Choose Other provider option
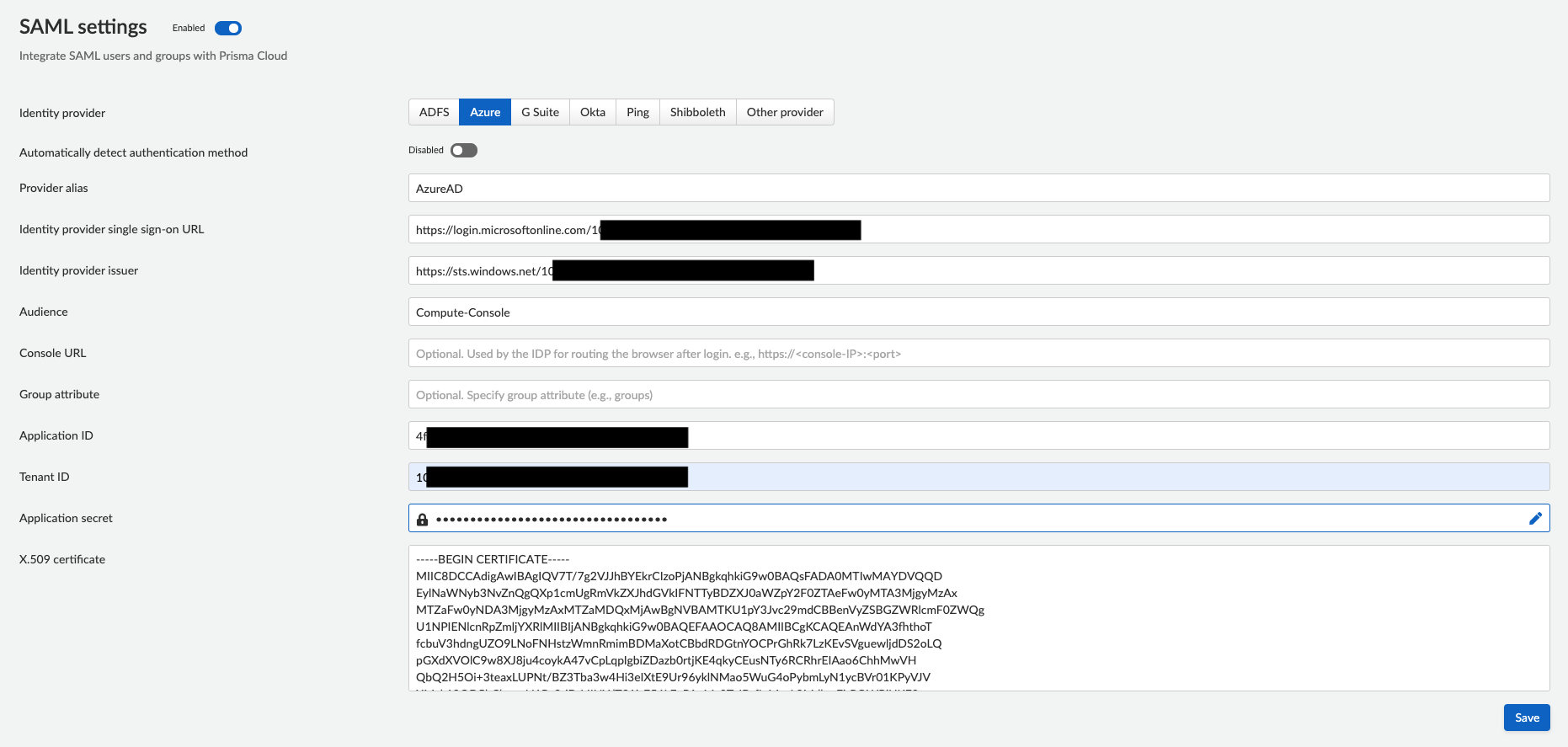The height and width of the screenshot is (747, 1568). (785, 112)
